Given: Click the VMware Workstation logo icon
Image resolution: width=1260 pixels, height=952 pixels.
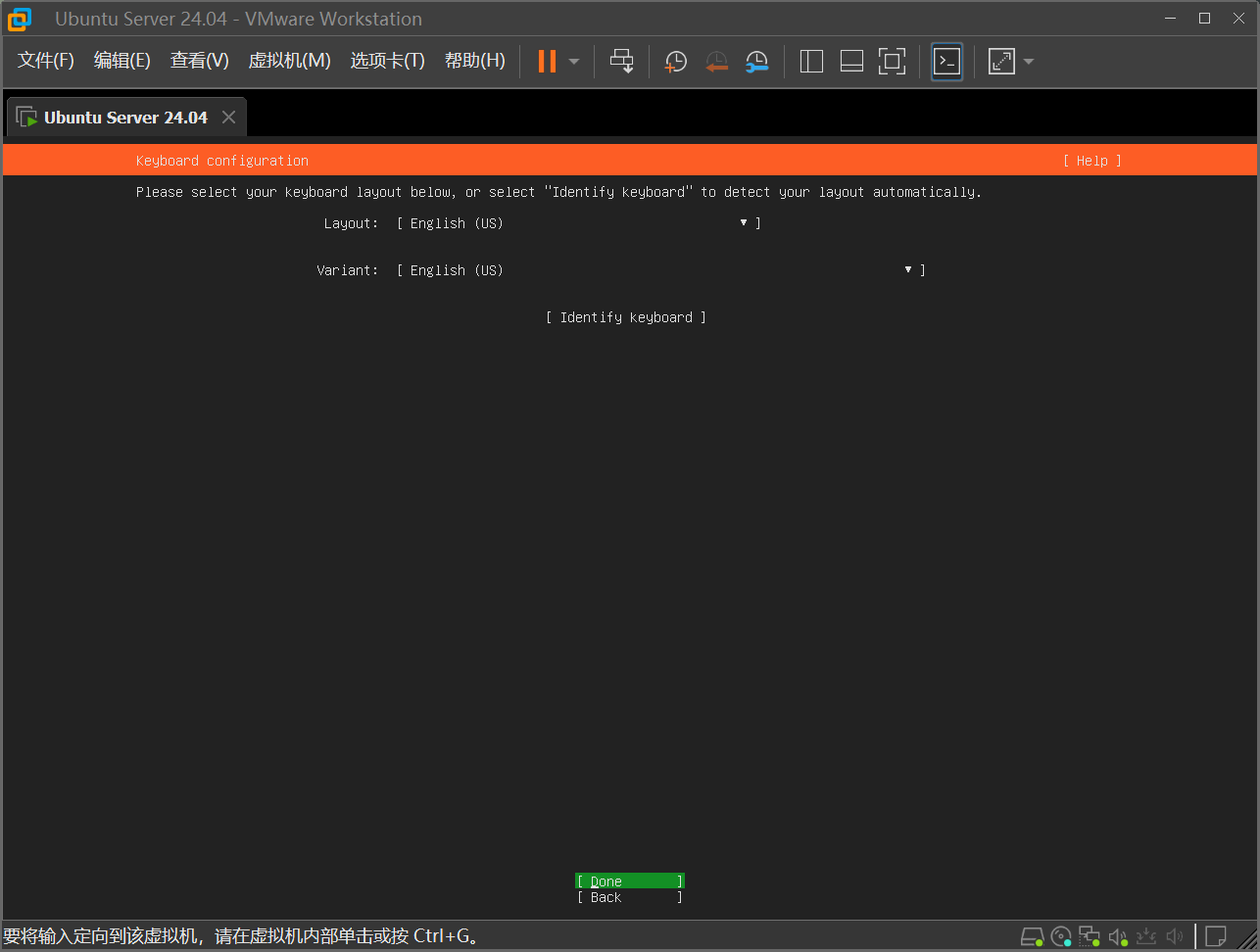Looking at the screenshot, I should tap(19, 19).
